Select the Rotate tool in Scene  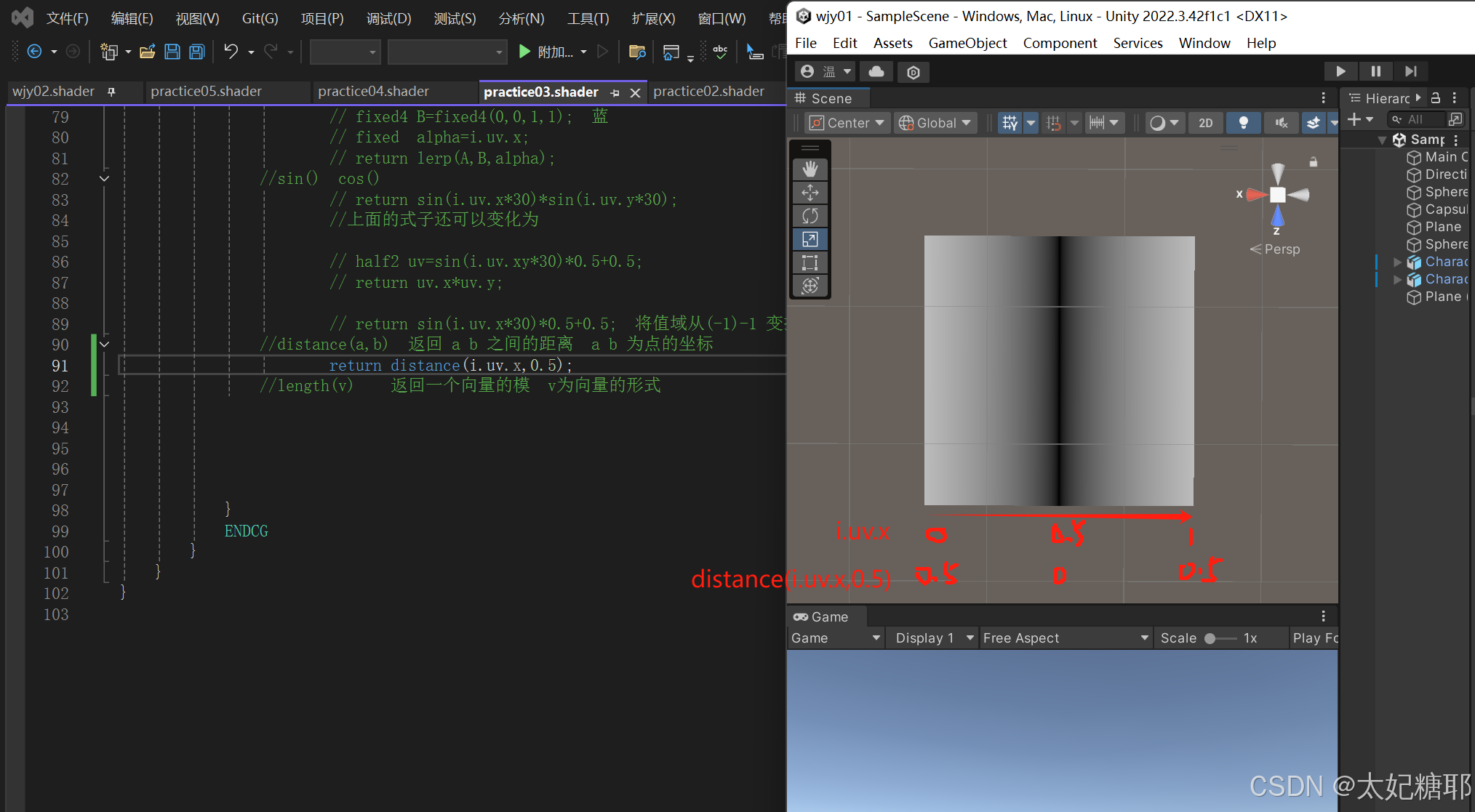810,216
